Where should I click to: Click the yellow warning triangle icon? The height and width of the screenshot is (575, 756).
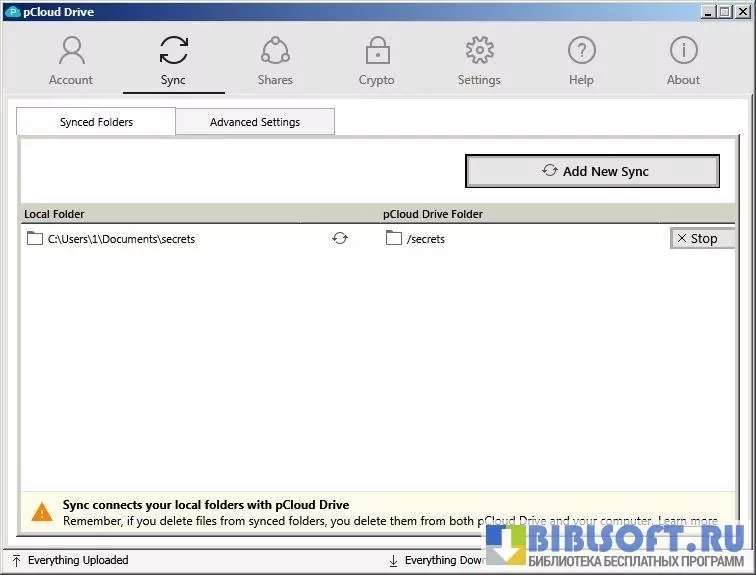(41, 512)
